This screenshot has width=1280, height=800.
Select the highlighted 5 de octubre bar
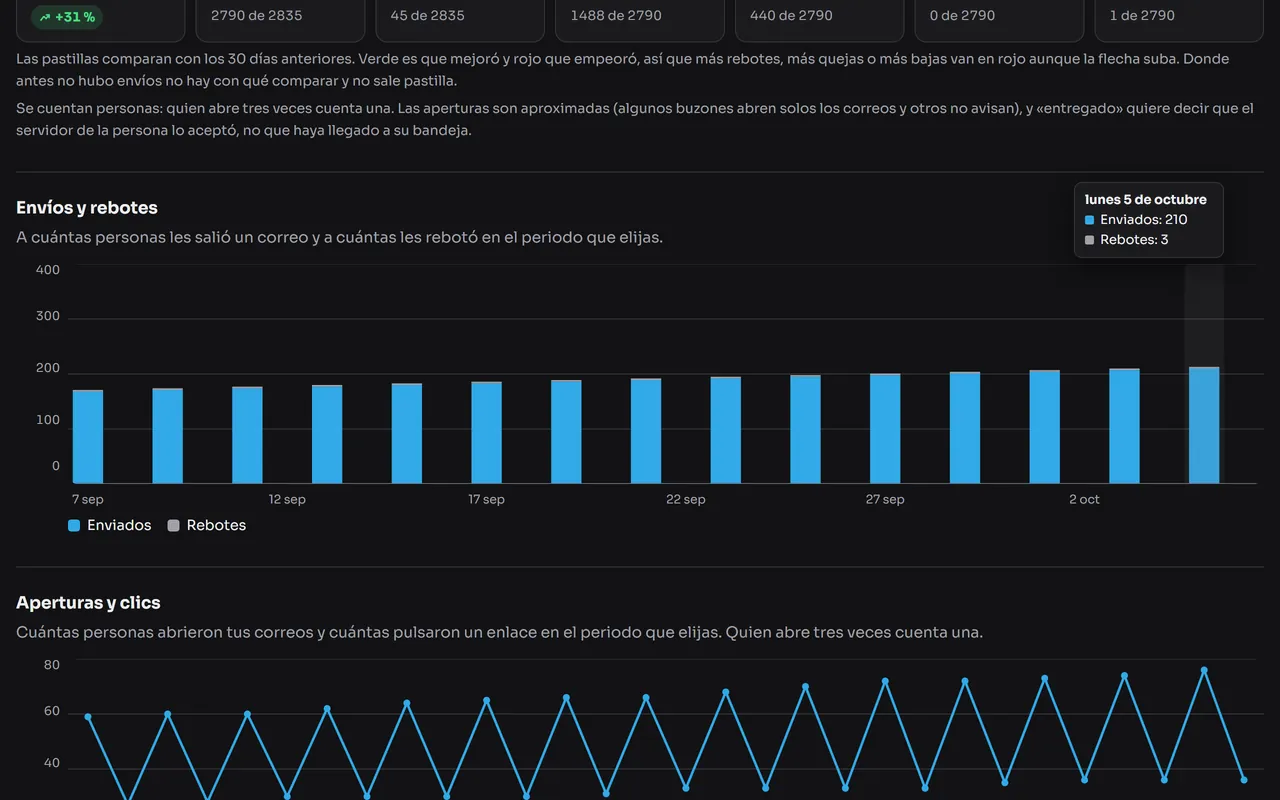[x=1204, y=425]
